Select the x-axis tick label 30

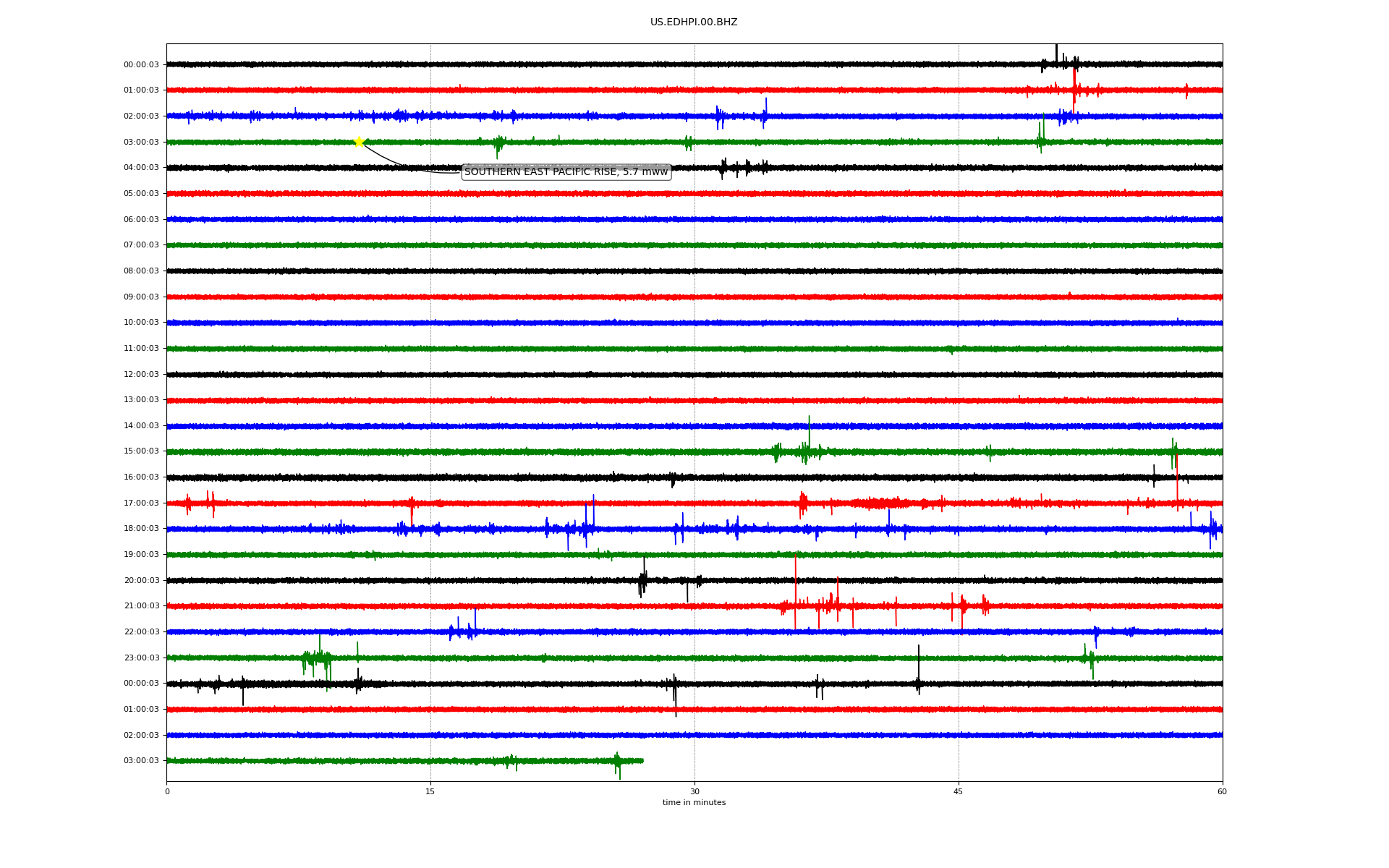click(694, 791)
